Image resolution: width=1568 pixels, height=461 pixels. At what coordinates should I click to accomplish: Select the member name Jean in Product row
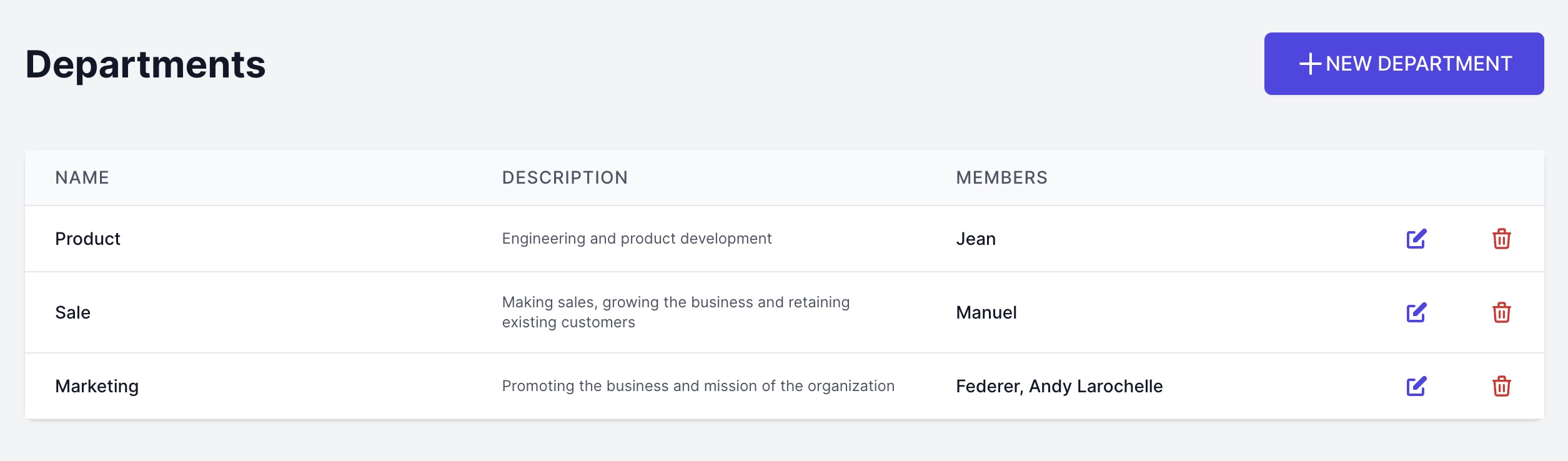[x=976, y=238]
